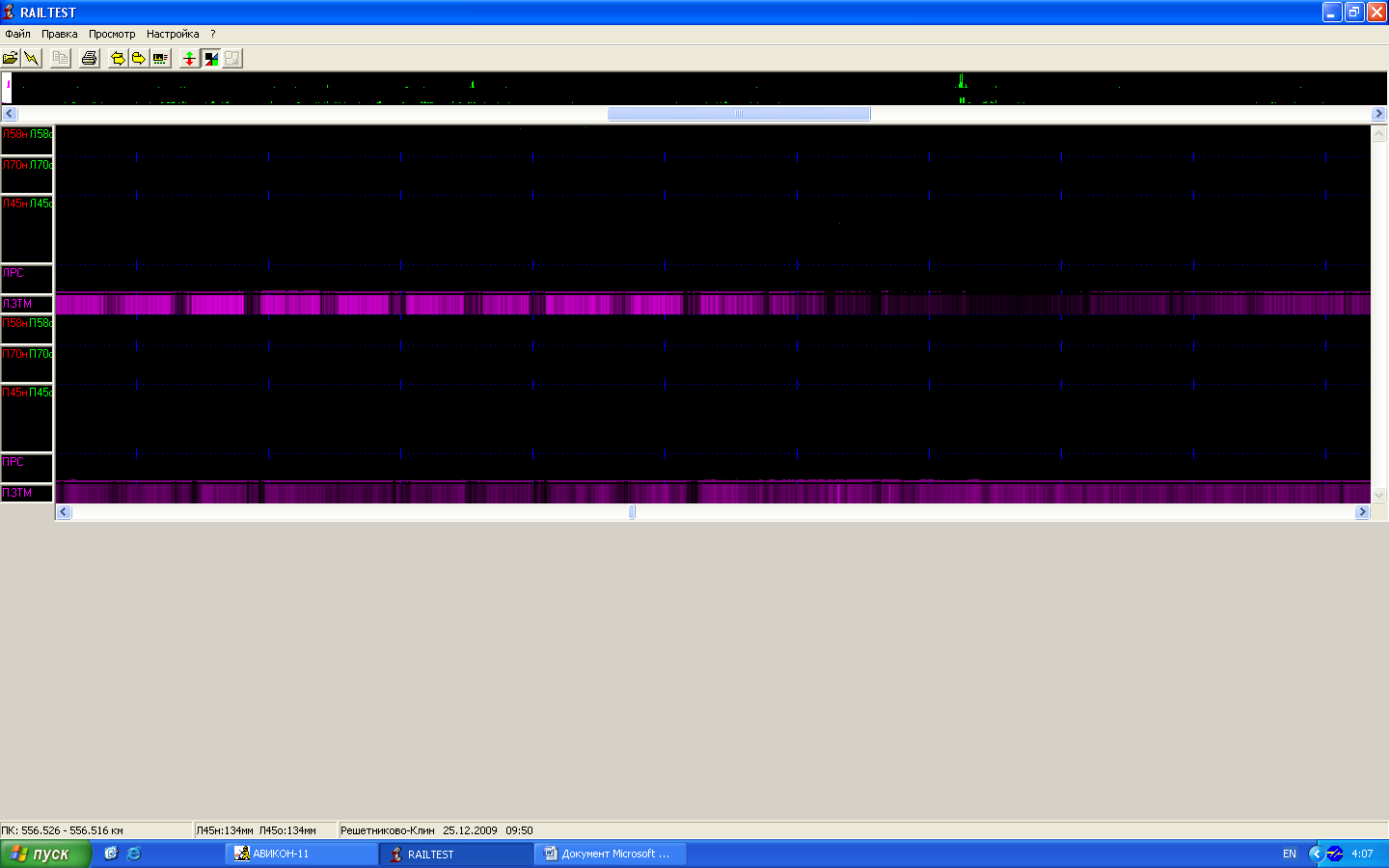This screenshot has height=868, width=1389.
Task: Click the yellow chart display toolbar icon
Action: click(160, 59)
